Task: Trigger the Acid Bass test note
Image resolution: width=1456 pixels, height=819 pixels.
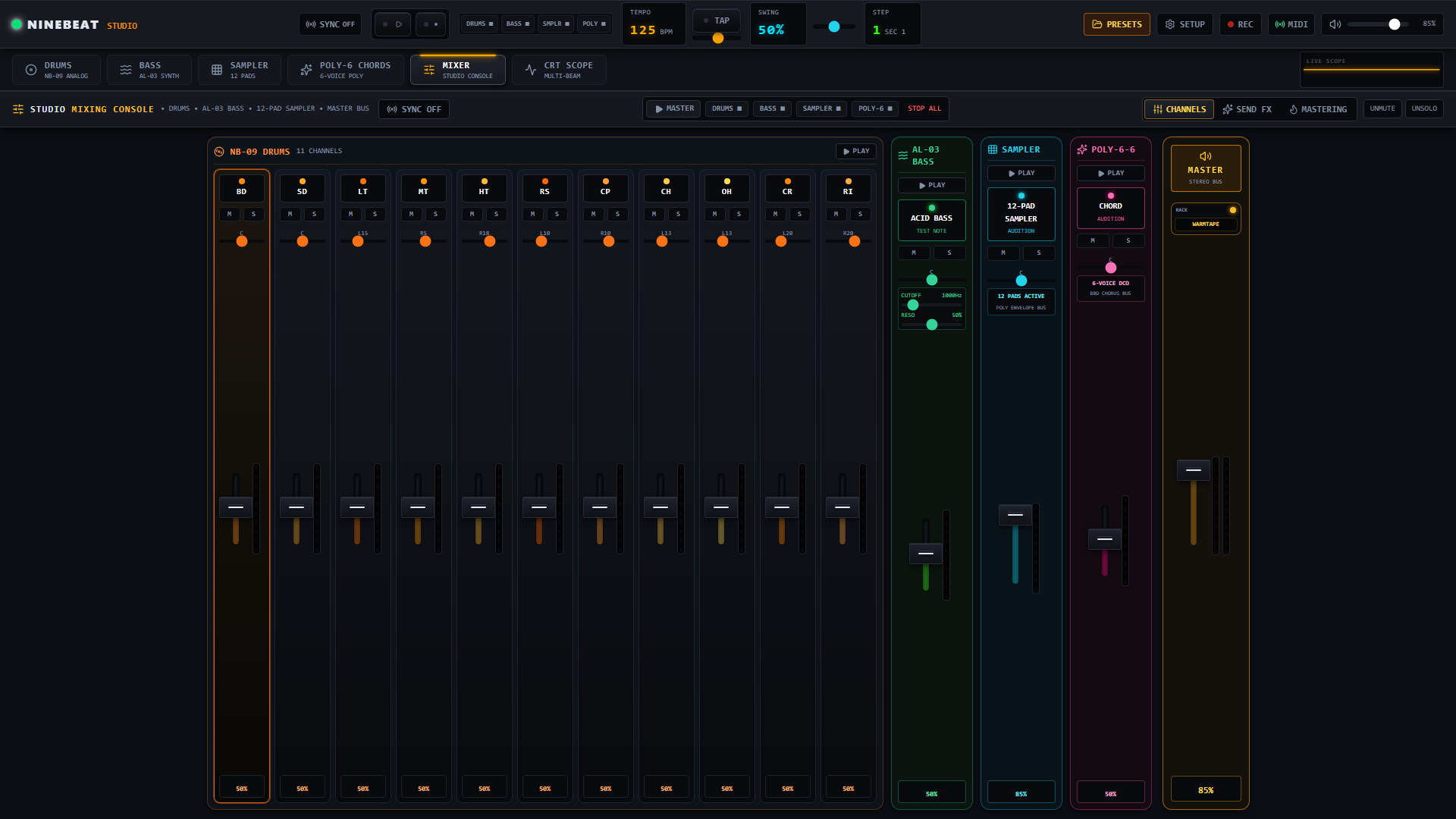Action: pyautogui.click(x=932, y=220)
